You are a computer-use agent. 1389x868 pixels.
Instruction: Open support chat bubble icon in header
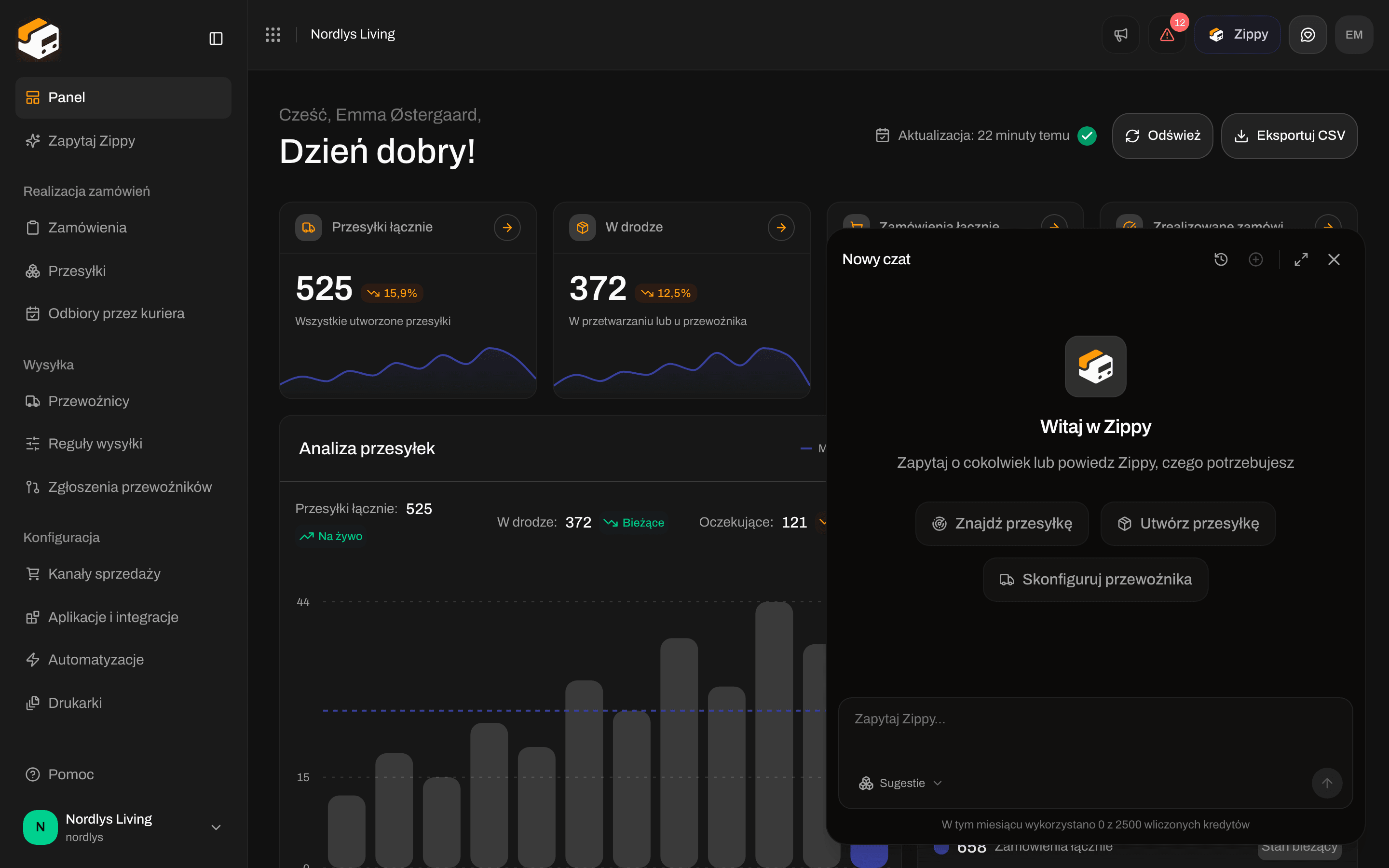pyautogui.click(x=1307, y=34)
